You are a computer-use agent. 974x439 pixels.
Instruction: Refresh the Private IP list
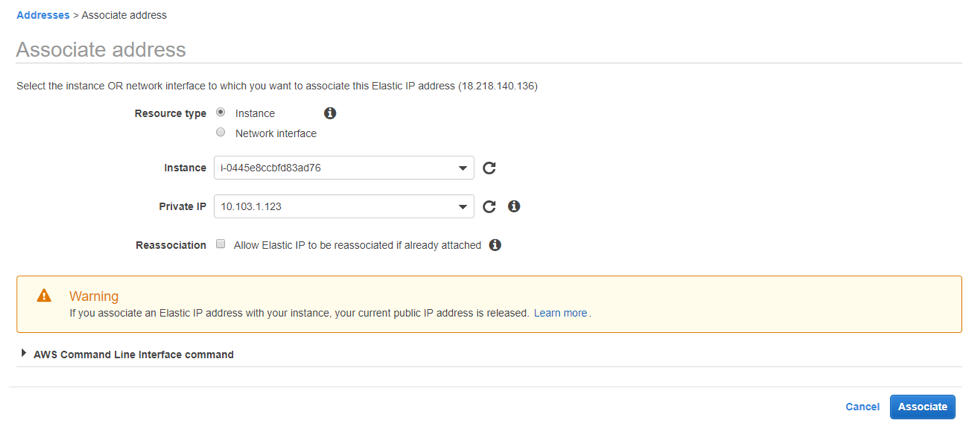489,207
